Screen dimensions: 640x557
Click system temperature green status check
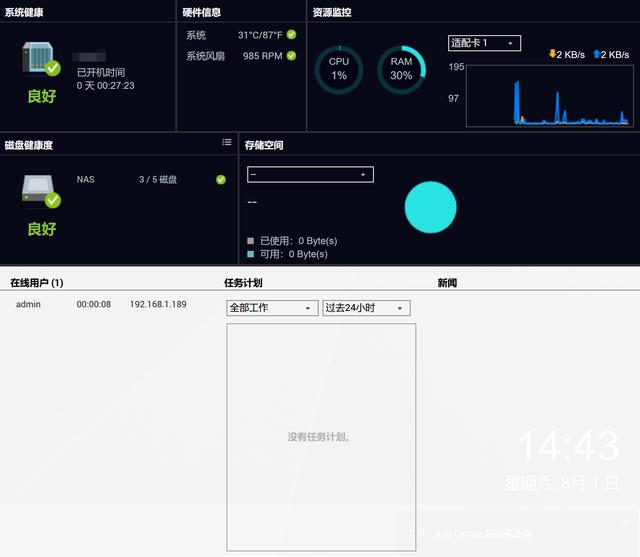tap(291, 35)
